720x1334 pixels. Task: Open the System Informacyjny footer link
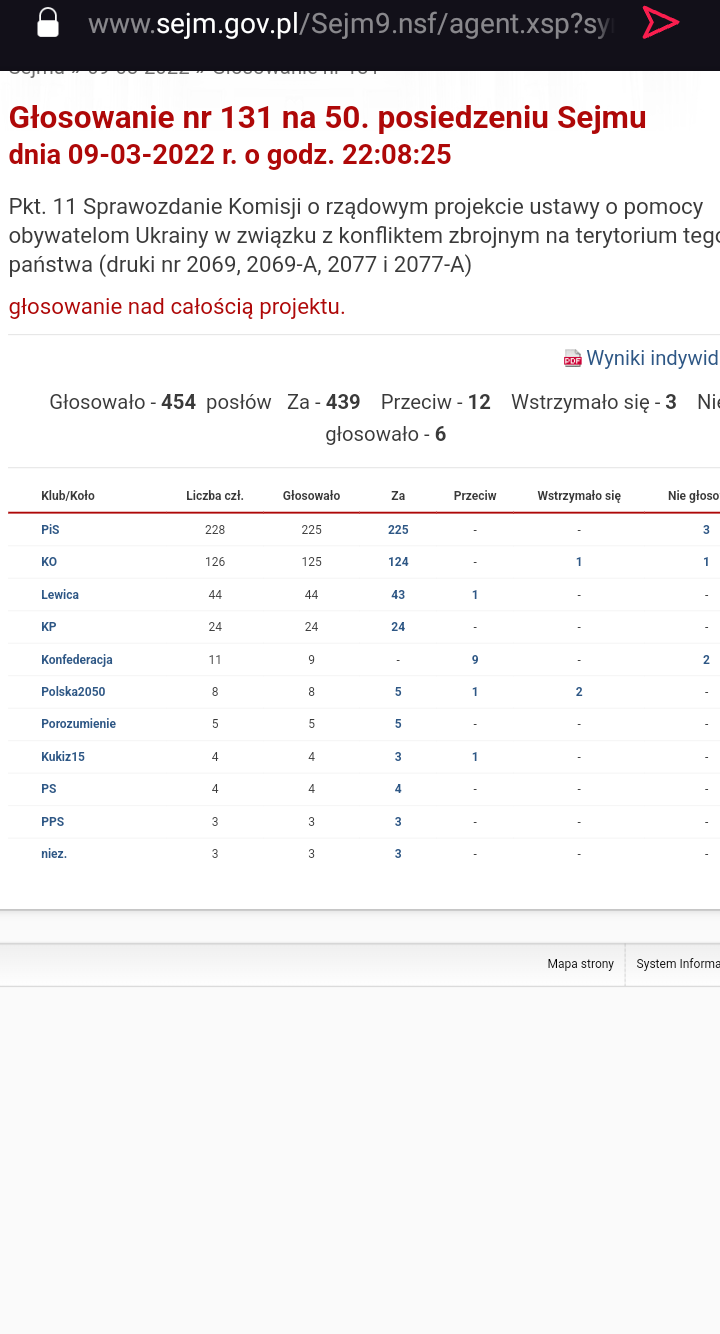pyautogui.click(x=677, y=964)
